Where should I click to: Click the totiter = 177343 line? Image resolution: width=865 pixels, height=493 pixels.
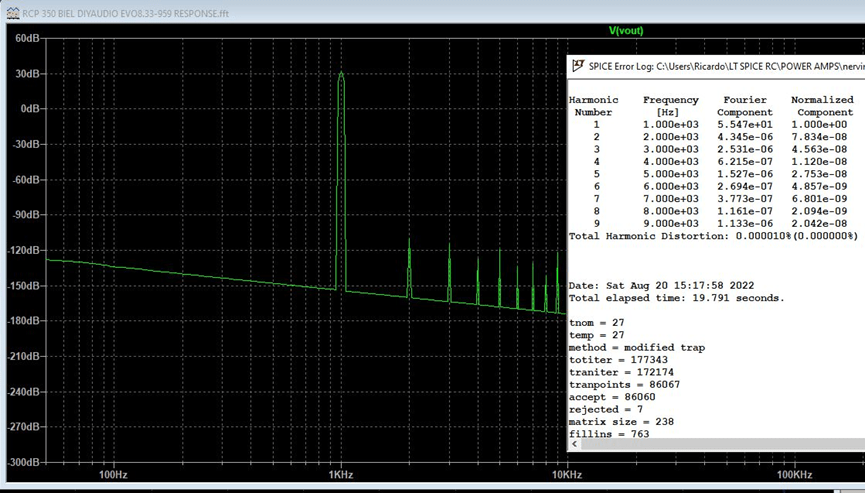point(618,360)
